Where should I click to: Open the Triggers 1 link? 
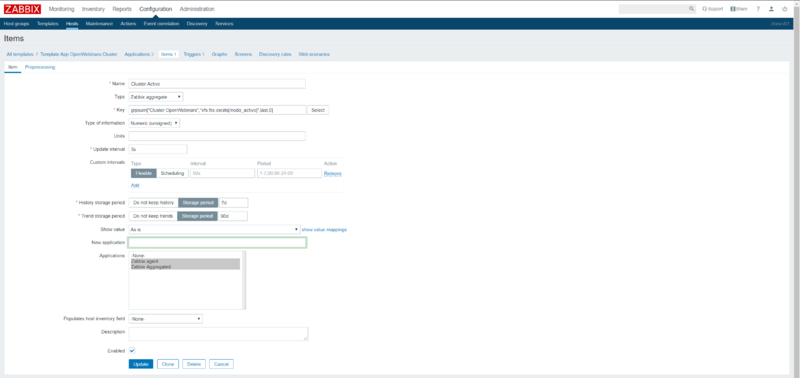[x=194, y=54]
